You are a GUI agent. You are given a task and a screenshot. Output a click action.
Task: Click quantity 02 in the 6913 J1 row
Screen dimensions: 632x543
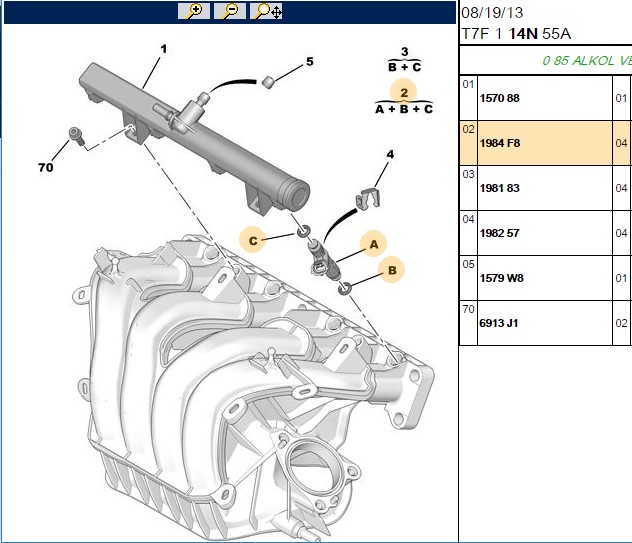[x=622, y=323]
